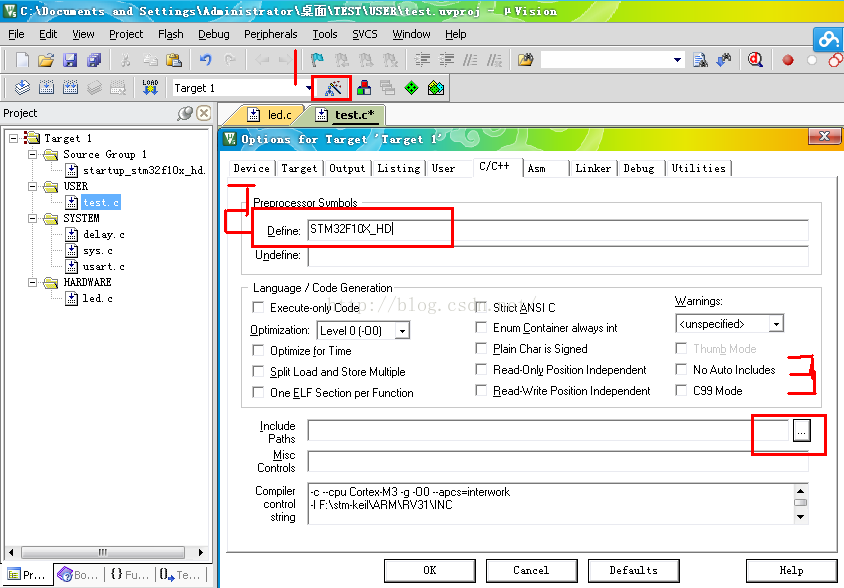Image resolution: width=844 pixels, height=588 pixels.
Task: Browse Include Paths with the ... button
Action: click(x=801, y=431)
